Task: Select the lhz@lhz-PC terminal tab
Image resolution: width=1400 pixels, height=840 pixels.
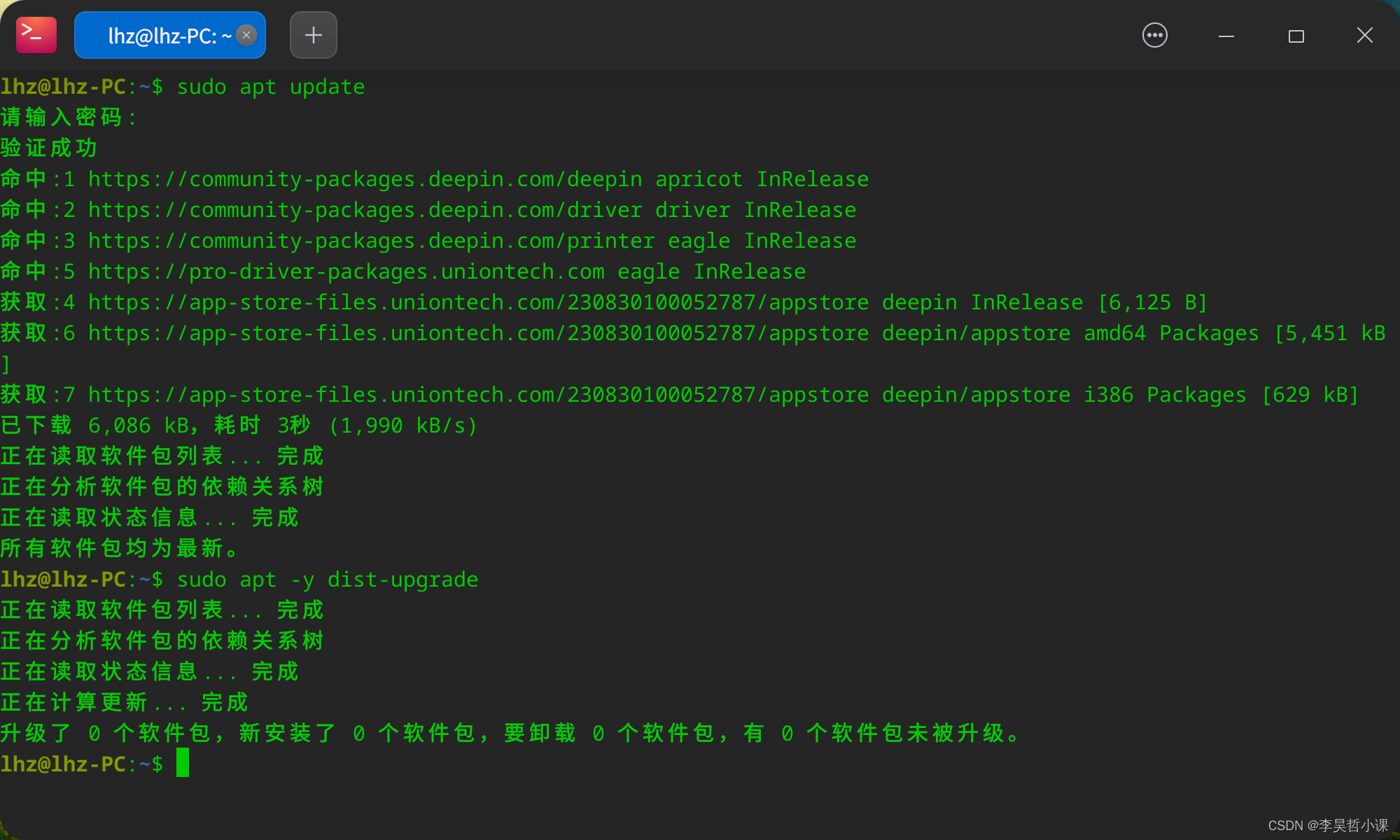Action: click(169, 35)
